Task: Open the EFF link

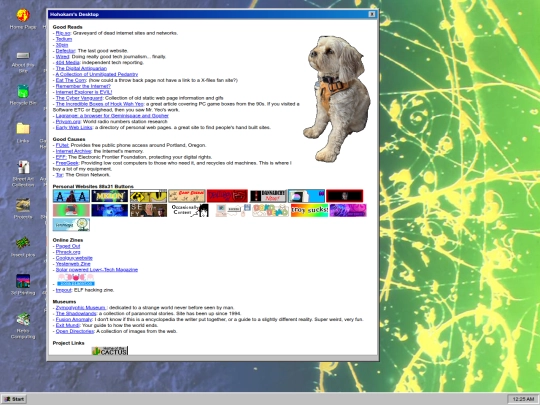Action: (61, 157)
